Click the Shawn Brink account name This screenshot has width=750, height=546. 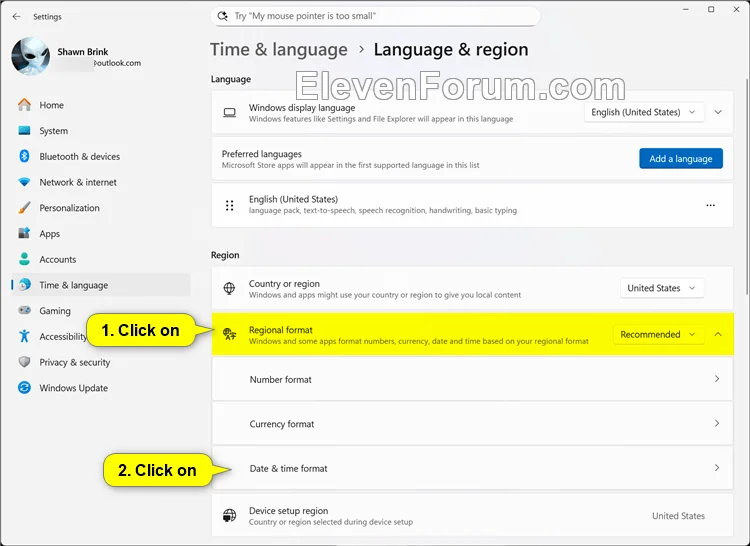83,52
